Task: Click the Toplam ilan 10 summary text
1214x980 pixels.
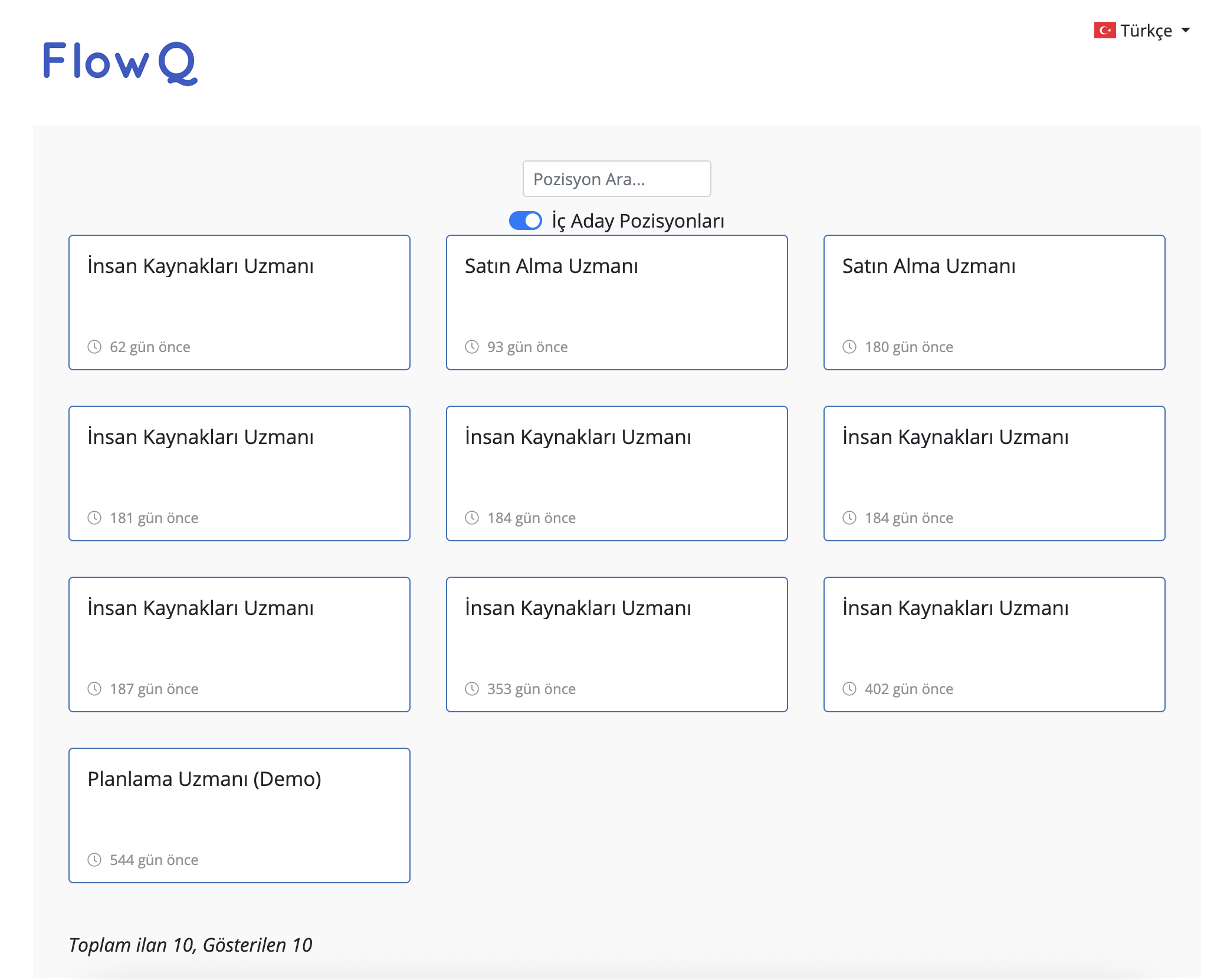Action: [191, 945]
